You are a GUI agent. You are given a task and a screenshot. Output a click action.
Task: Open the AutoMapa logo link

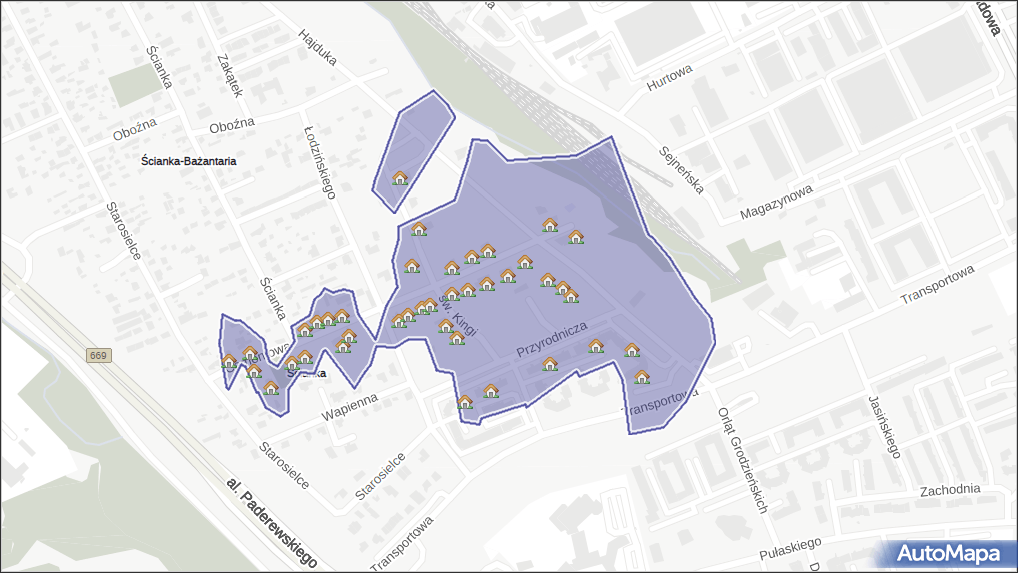point(947,553)
